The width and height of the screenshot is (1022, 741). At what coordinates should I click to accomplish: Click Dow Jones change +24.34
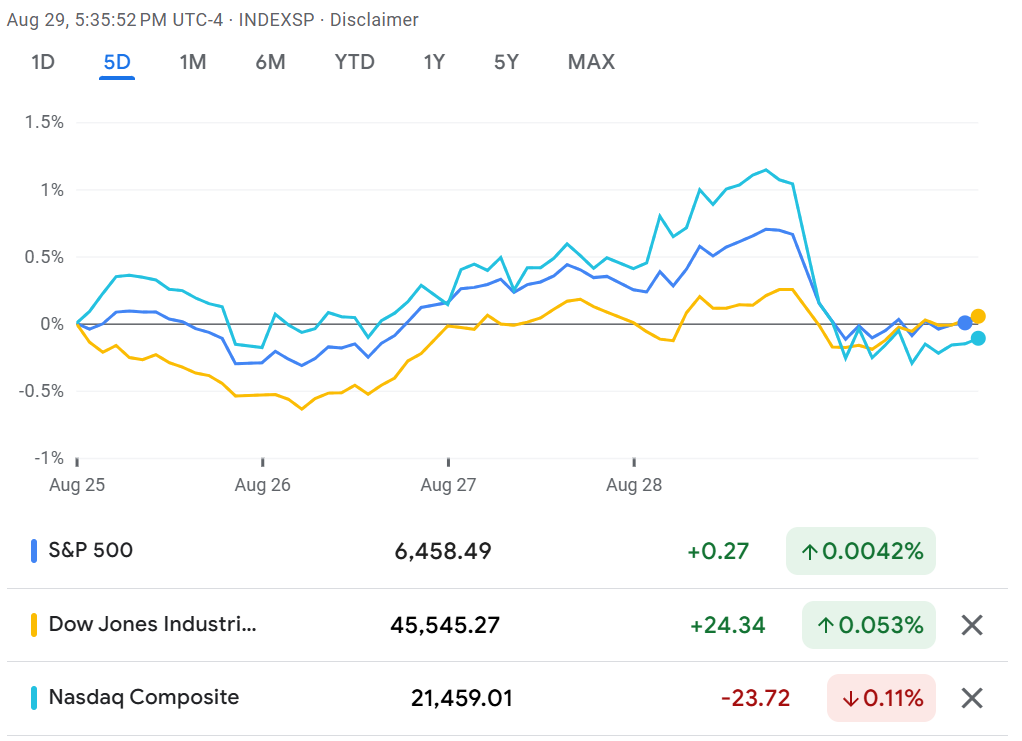pyautogui.click(x=727, y=625)
